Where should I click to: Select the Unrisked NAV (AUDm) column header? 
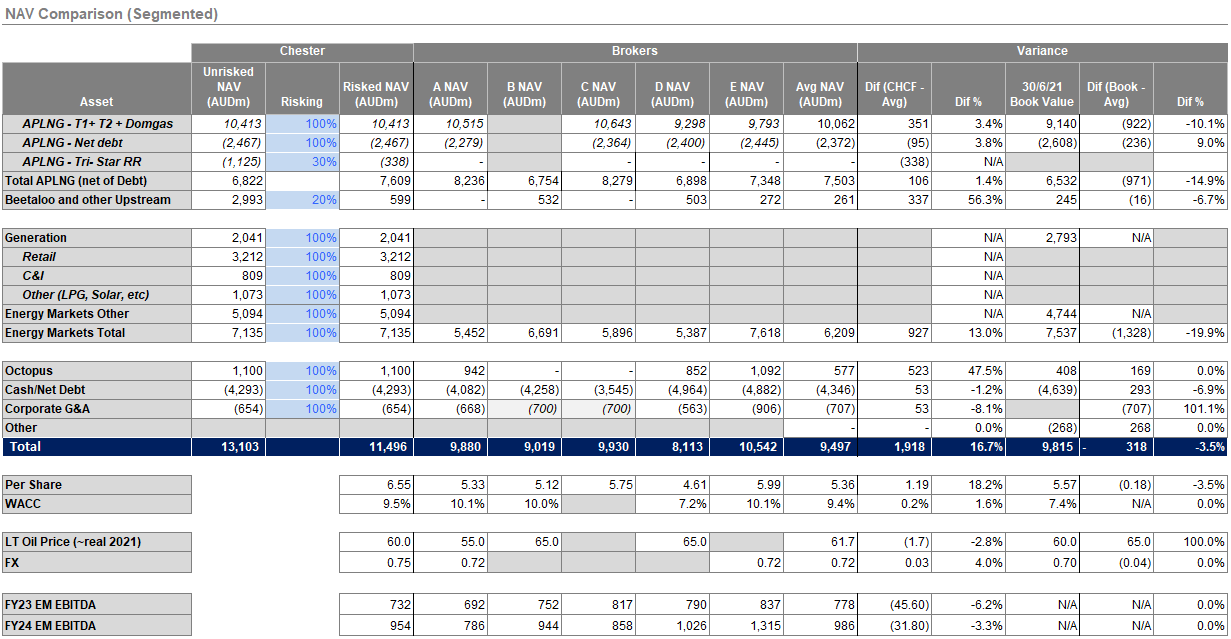click(228, 87)
